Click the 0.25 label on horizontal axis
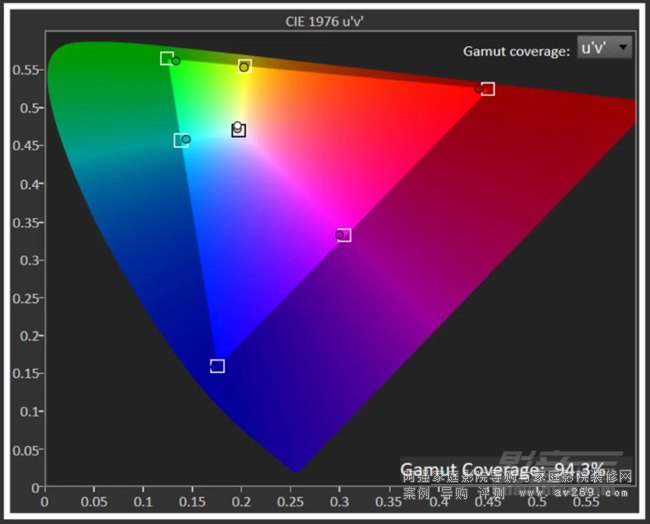This screenshot has height=524, width=650. pyautogui.click(x=242, y=501)
